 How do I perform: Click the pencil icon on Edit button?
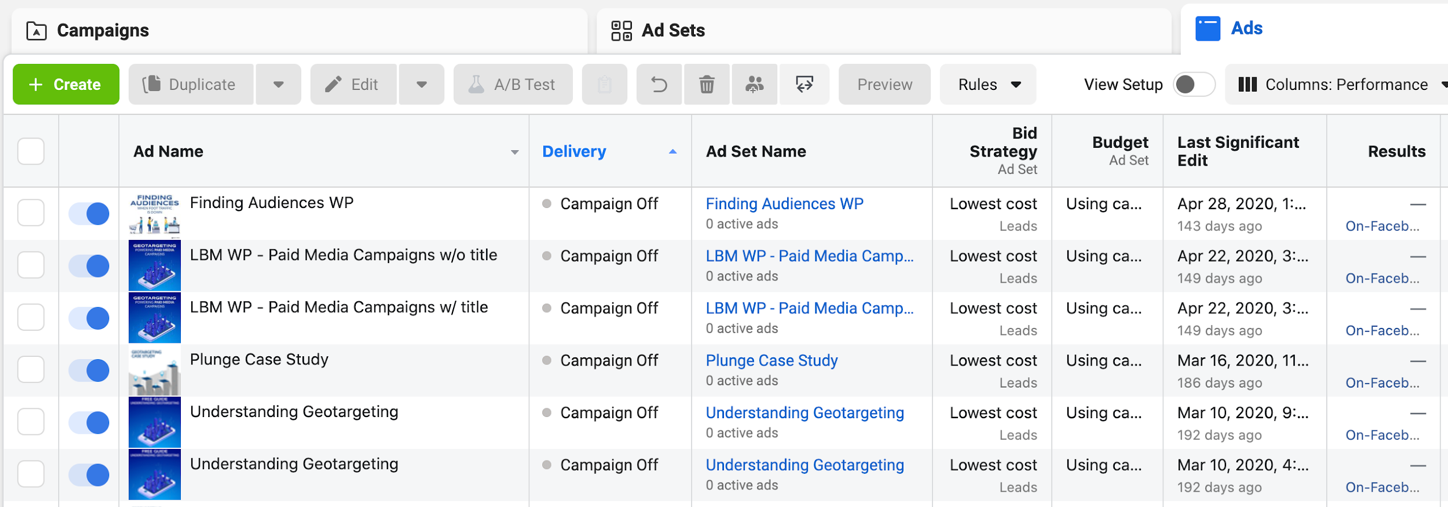334,85
